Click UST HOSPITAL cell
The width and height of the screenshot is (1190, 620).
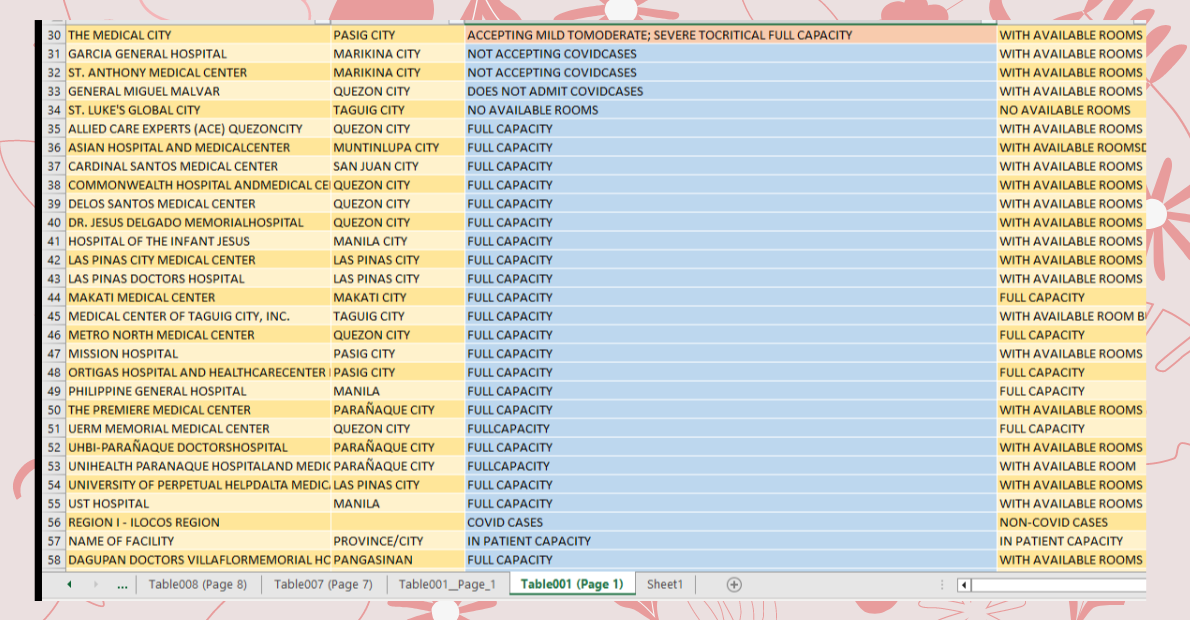[x=198, y=503]
